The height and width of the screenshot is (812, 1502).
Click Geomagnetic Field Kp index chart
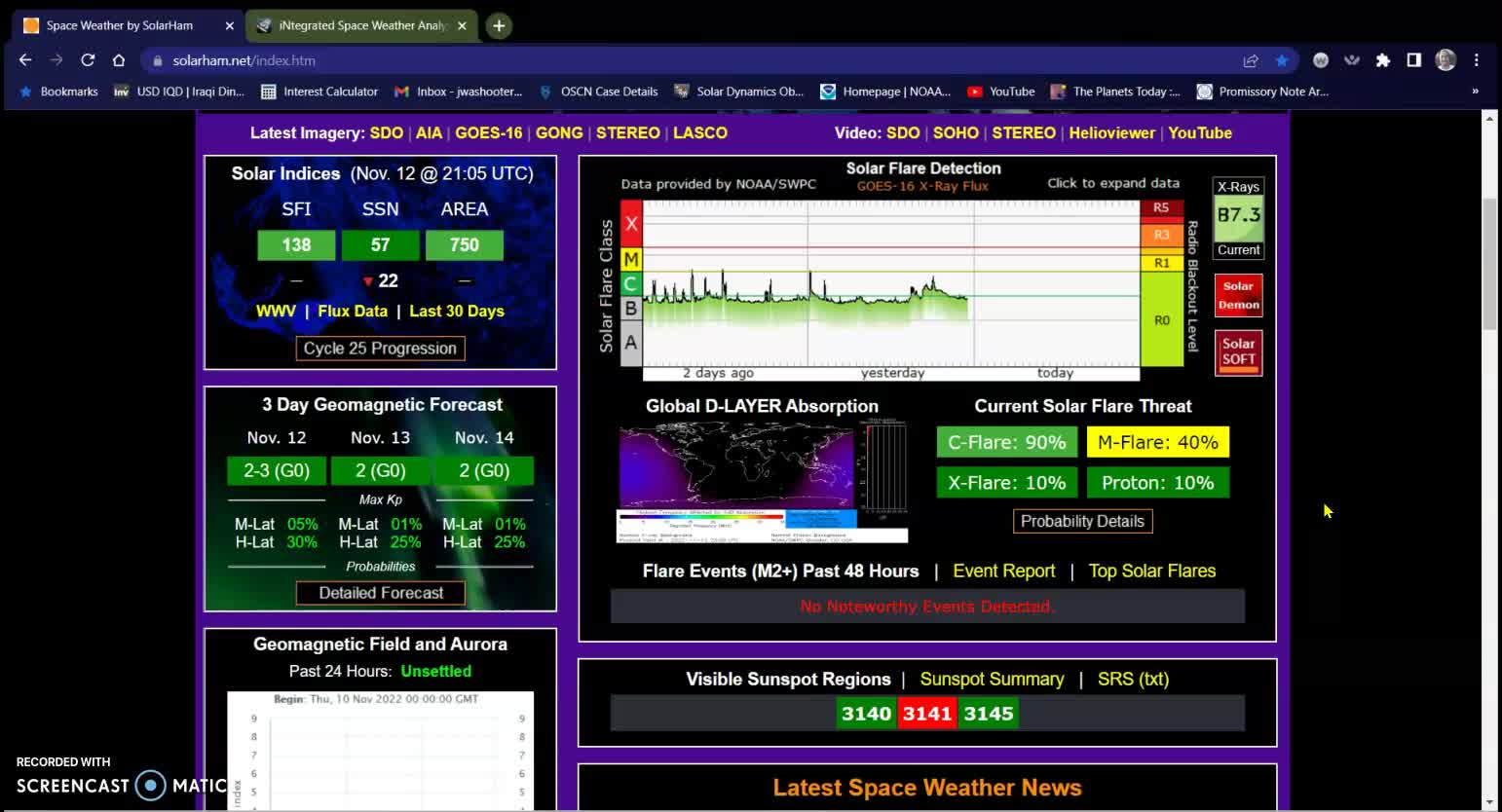[x=380, y=750]
